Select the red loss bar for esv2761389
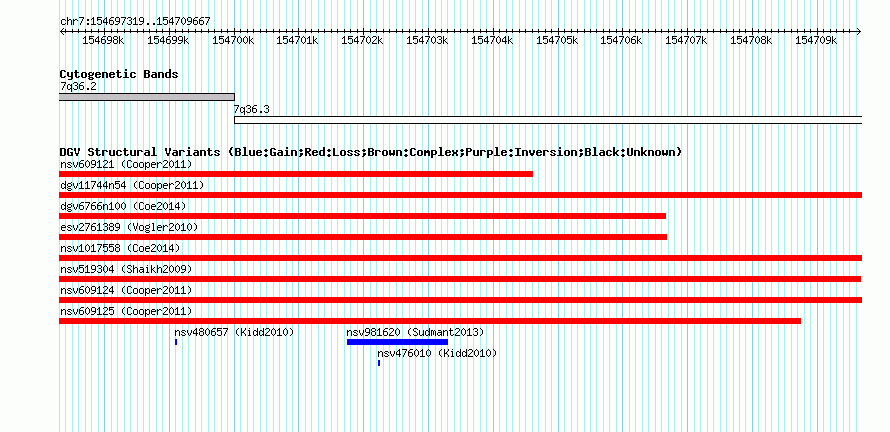Screen dimensions: 890x432 click(x=363, y=237)
